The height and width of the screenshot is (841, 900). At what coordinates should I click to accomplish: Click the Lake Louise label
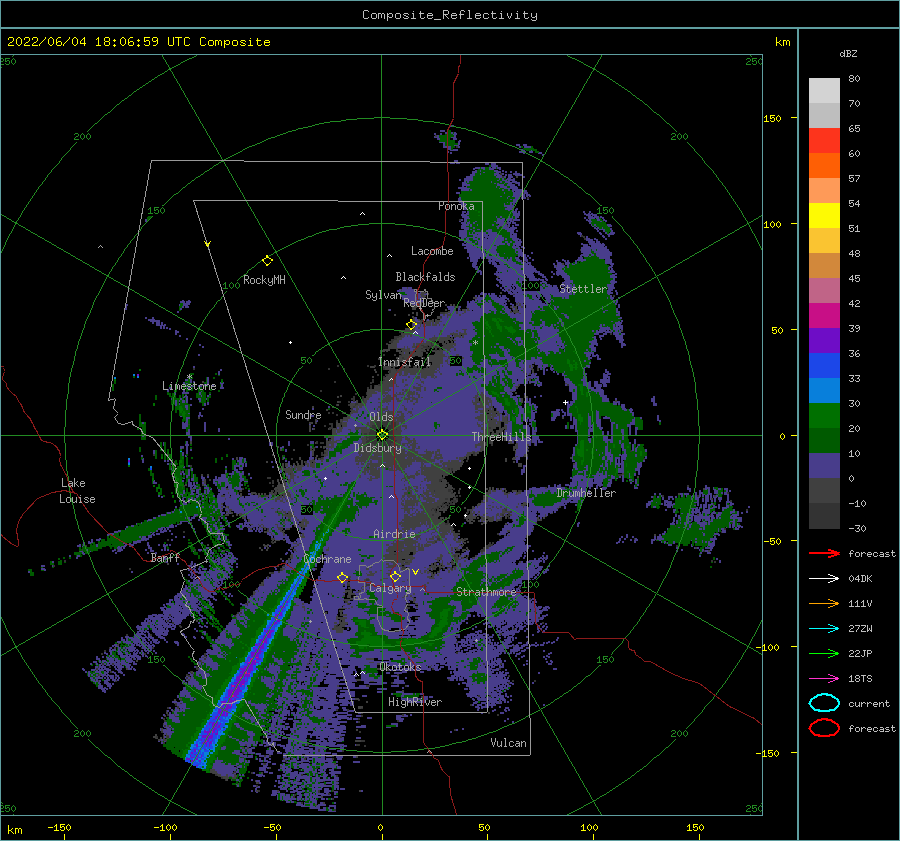(77, 491)
